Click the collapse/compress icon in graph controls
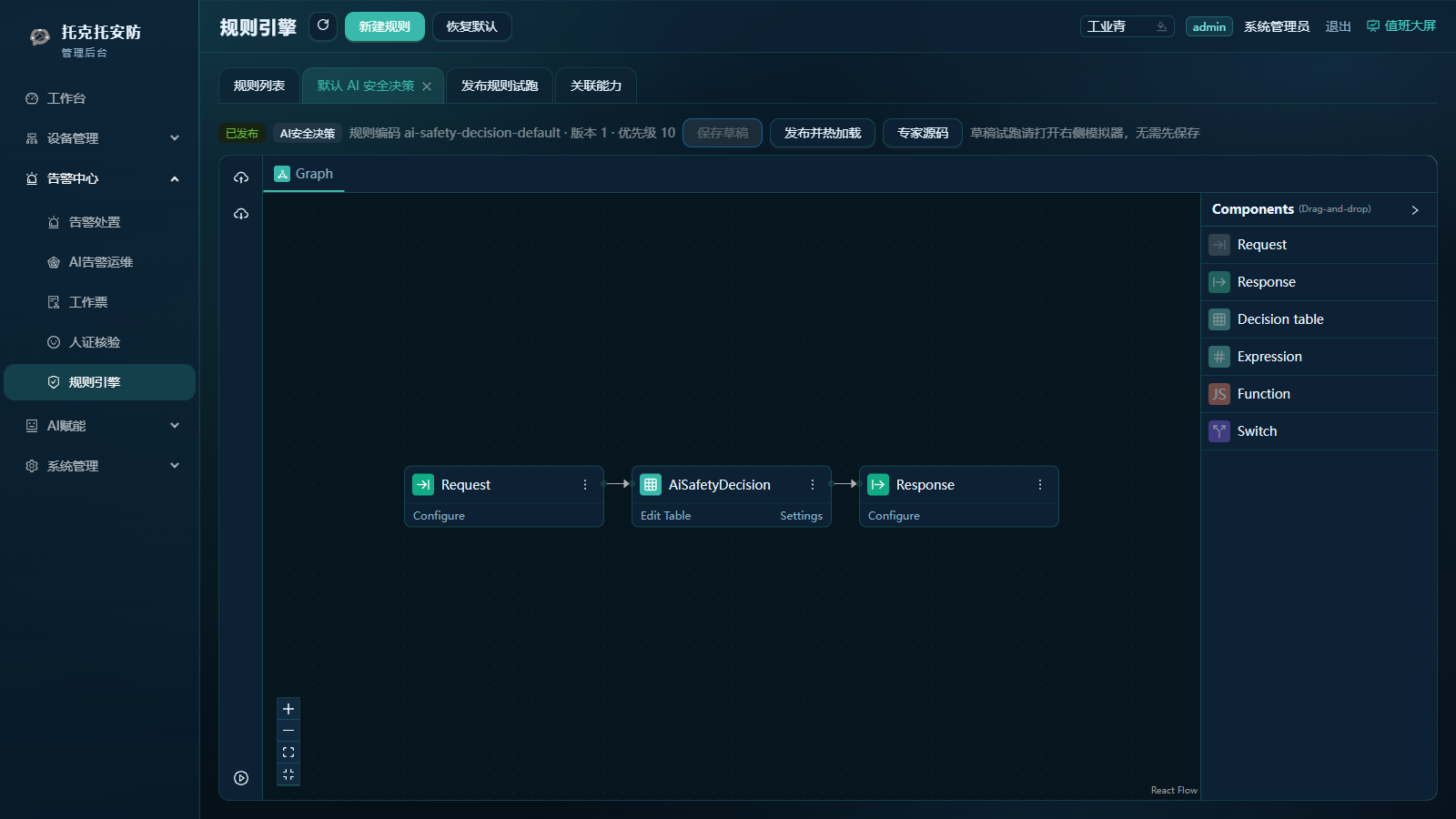1456x819 pixels. click(x=288, y=774)
